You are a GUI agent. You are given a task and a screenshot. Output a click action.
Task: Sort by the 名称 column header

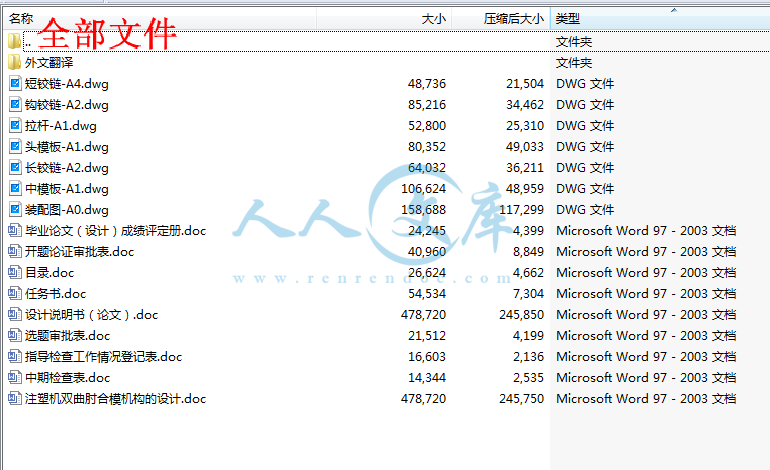point(160,19)
